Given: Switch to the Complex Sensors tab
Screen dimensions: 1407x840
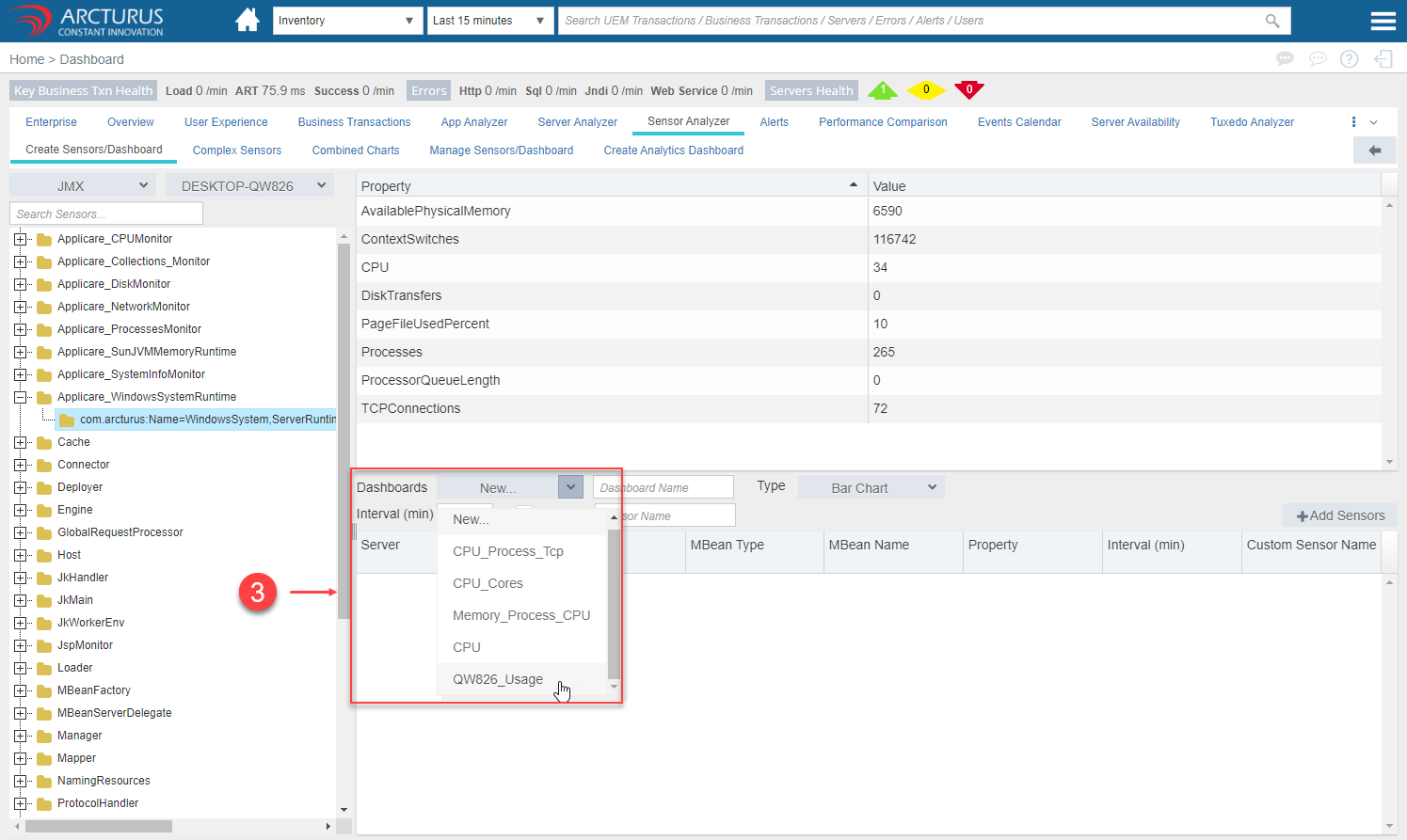Looking at the screenshot, I should [x=237, y=151].
